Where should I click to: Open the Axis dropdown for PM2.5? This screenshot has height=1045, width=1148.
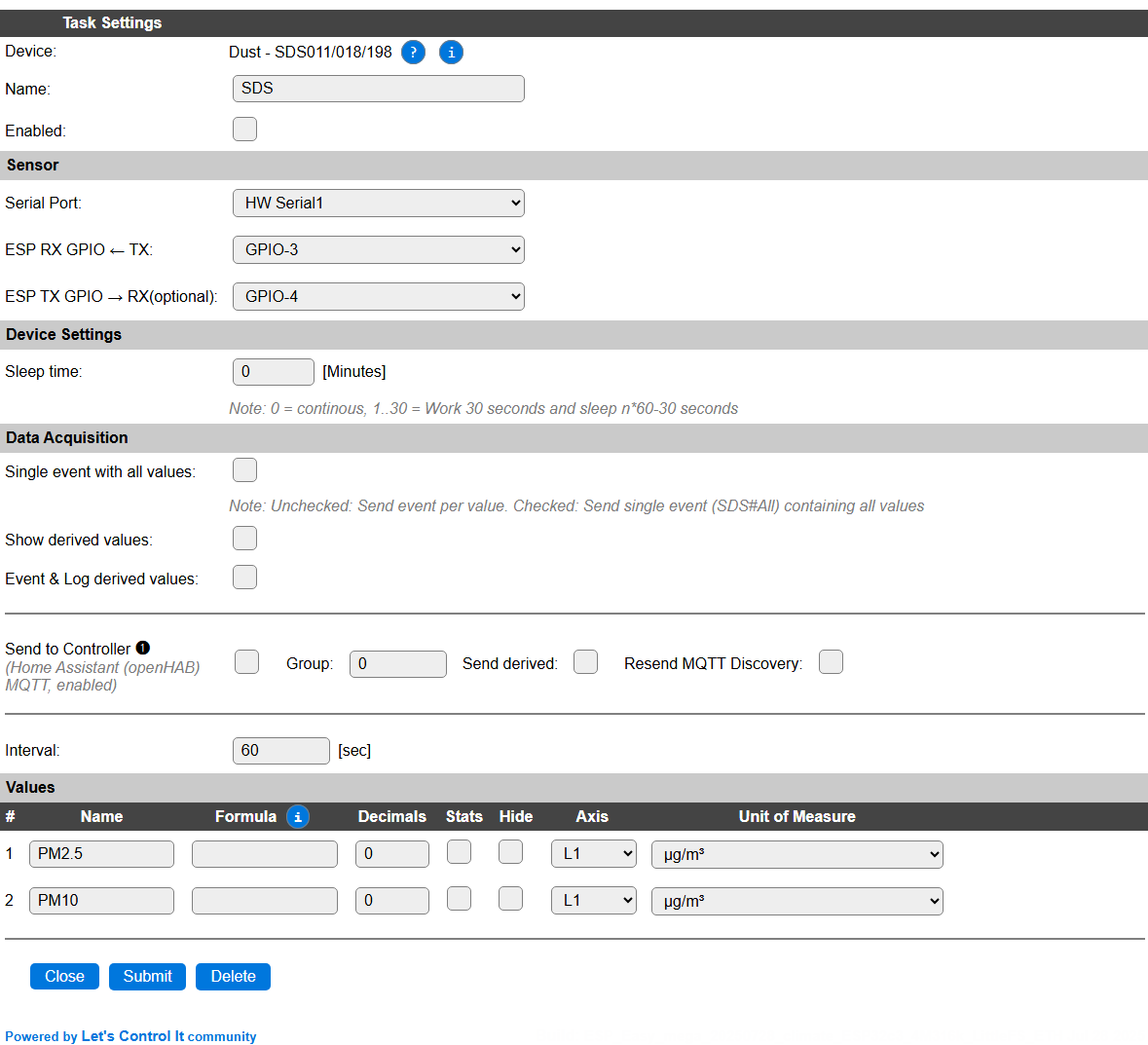[x=594, y=854]
